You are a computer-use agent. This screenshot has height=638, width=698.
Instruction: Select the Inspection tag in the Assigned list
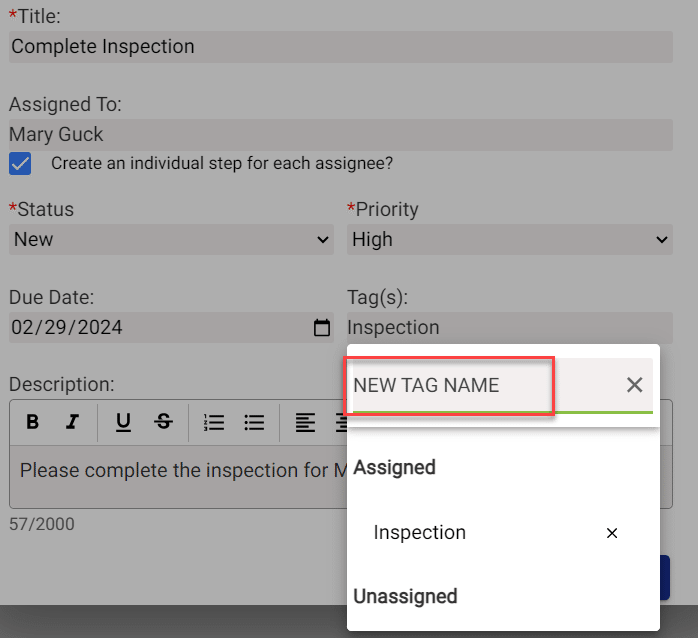420,532
